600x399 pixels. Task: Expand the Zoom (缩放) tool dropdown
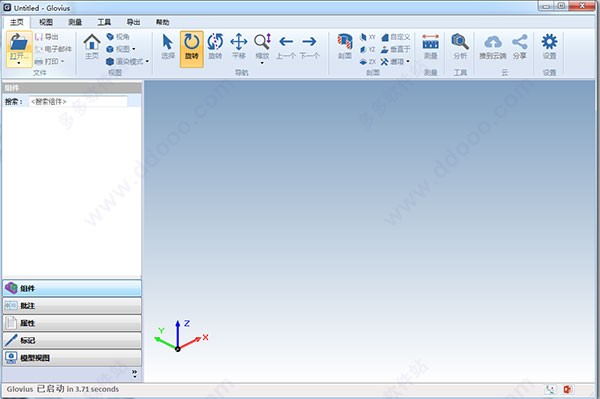262,64
